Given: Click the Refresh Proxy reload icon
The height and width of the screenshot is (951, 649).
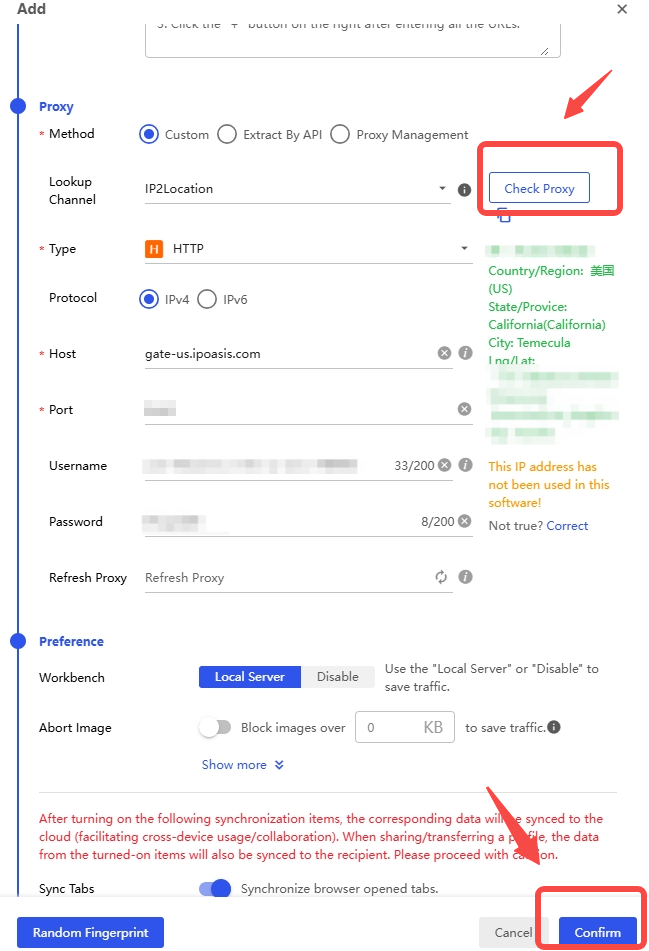Looking at the screenshot, I should [441, 578].
